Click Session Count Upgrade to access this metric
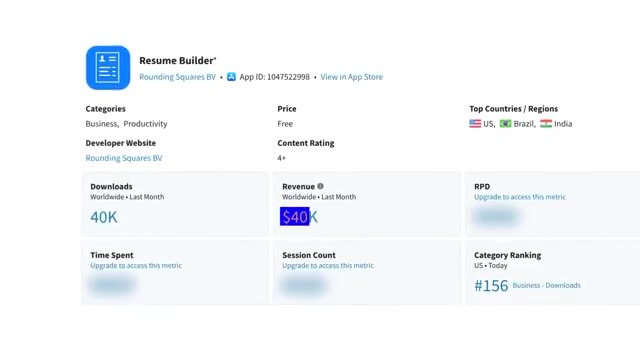This screenshot has height=360, width=640. coord(328,265)
